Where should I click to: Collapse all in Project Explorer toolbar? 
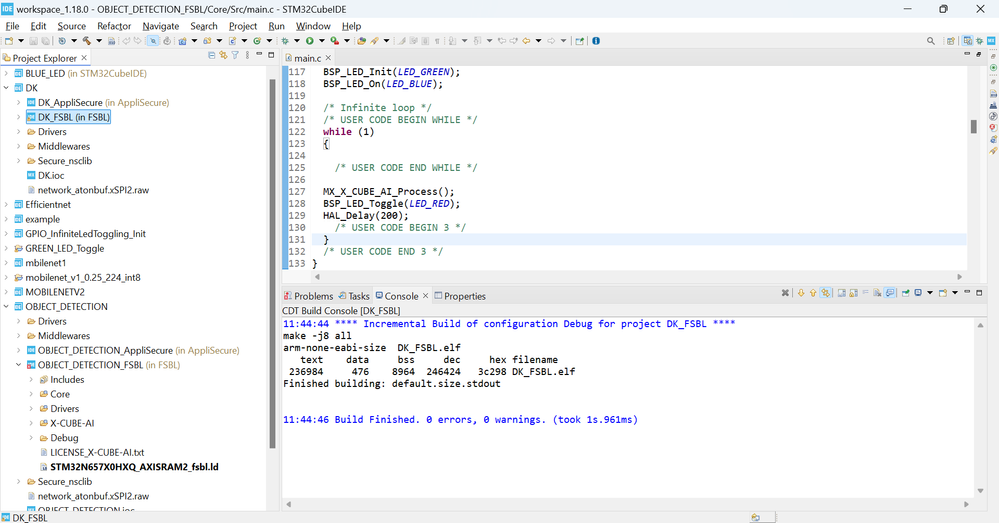211,56
